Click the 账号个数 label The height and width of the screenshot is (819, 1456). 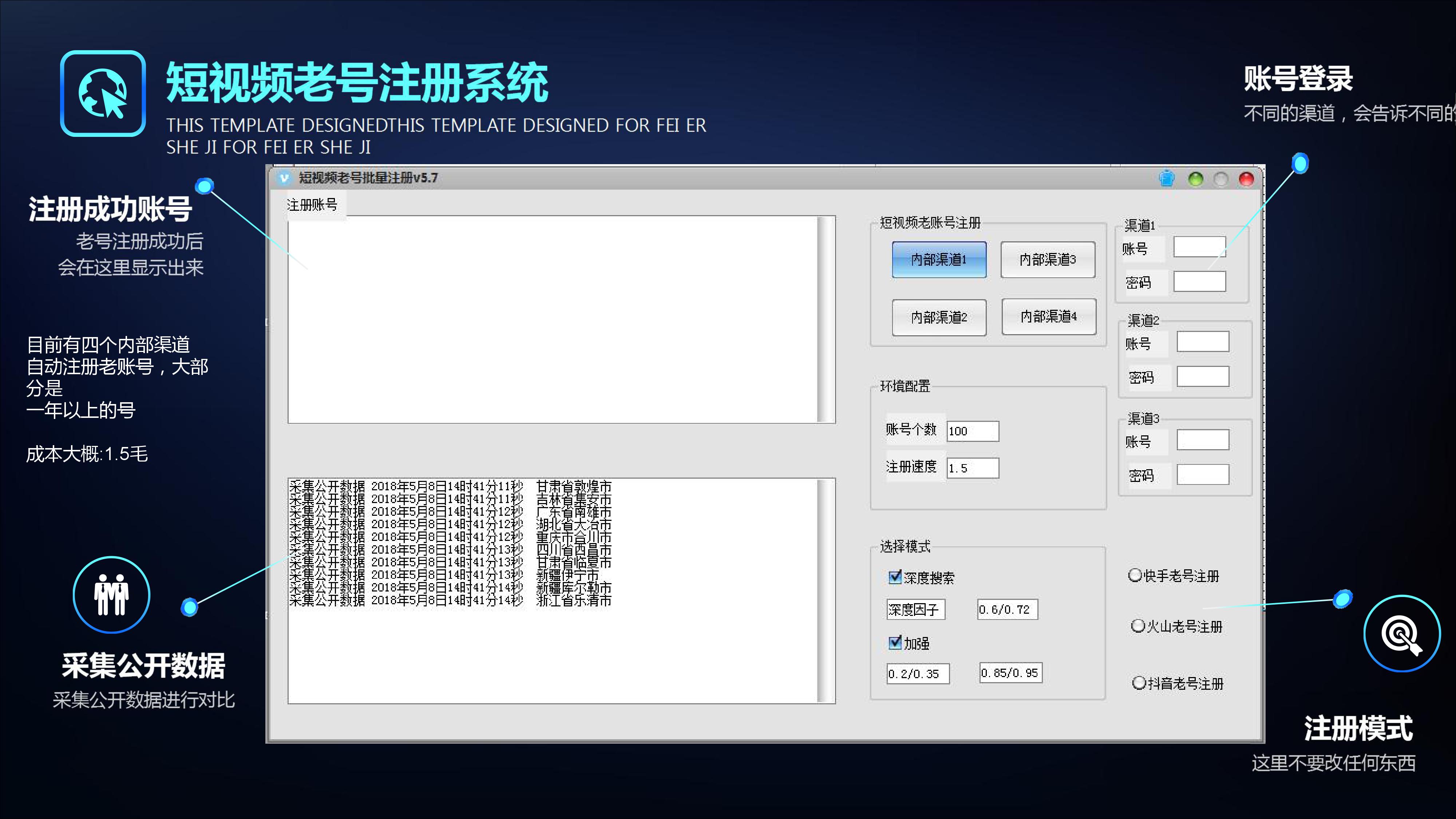[x=911, y=430]
